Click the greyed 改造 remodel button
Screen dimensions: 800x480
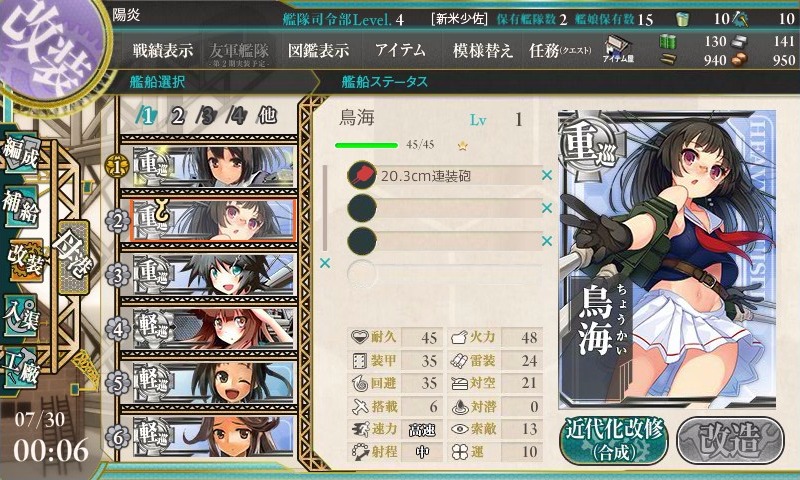coord(730,440)
